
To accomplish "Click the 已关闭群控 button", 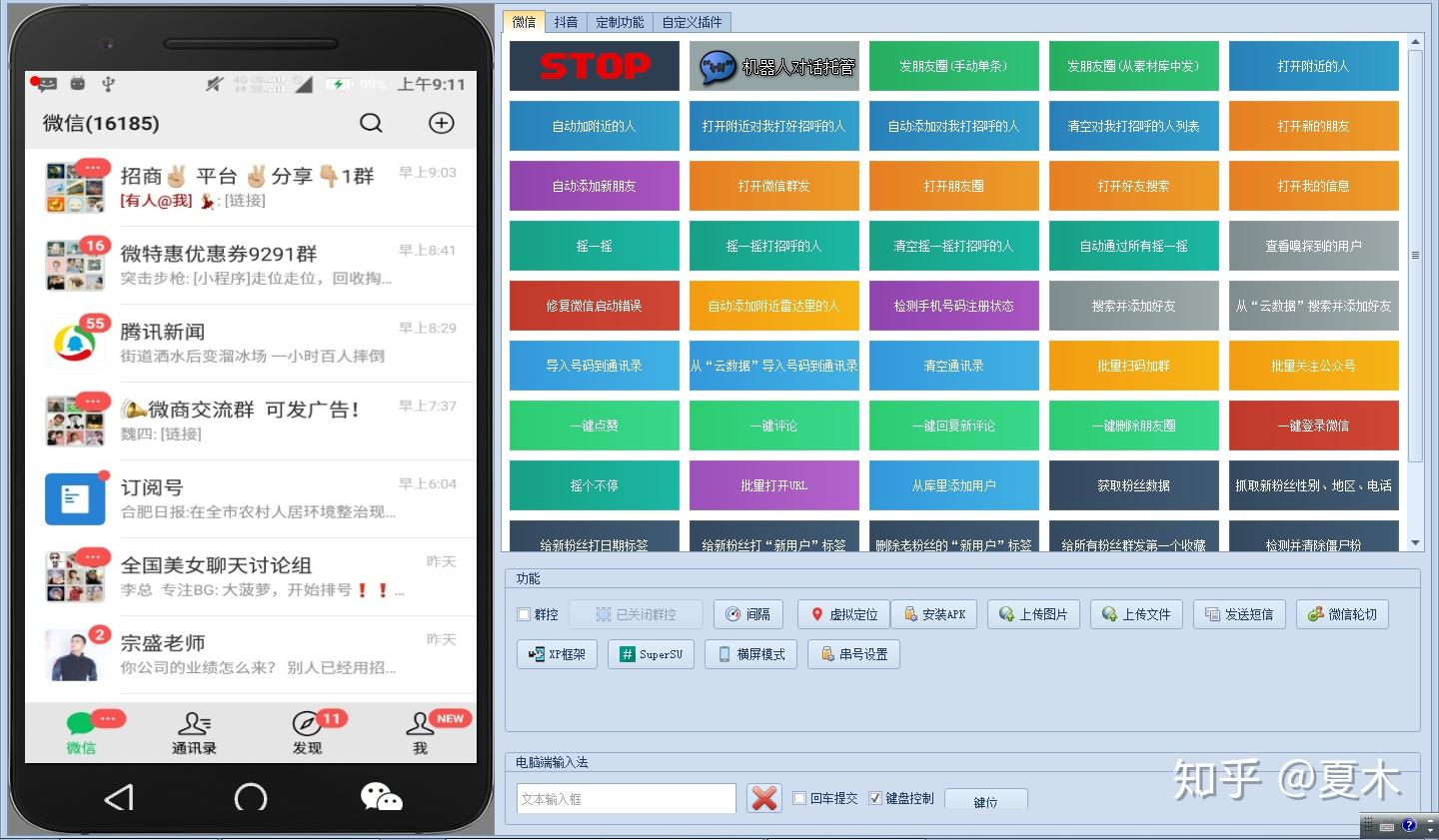I will coord(636,614).
